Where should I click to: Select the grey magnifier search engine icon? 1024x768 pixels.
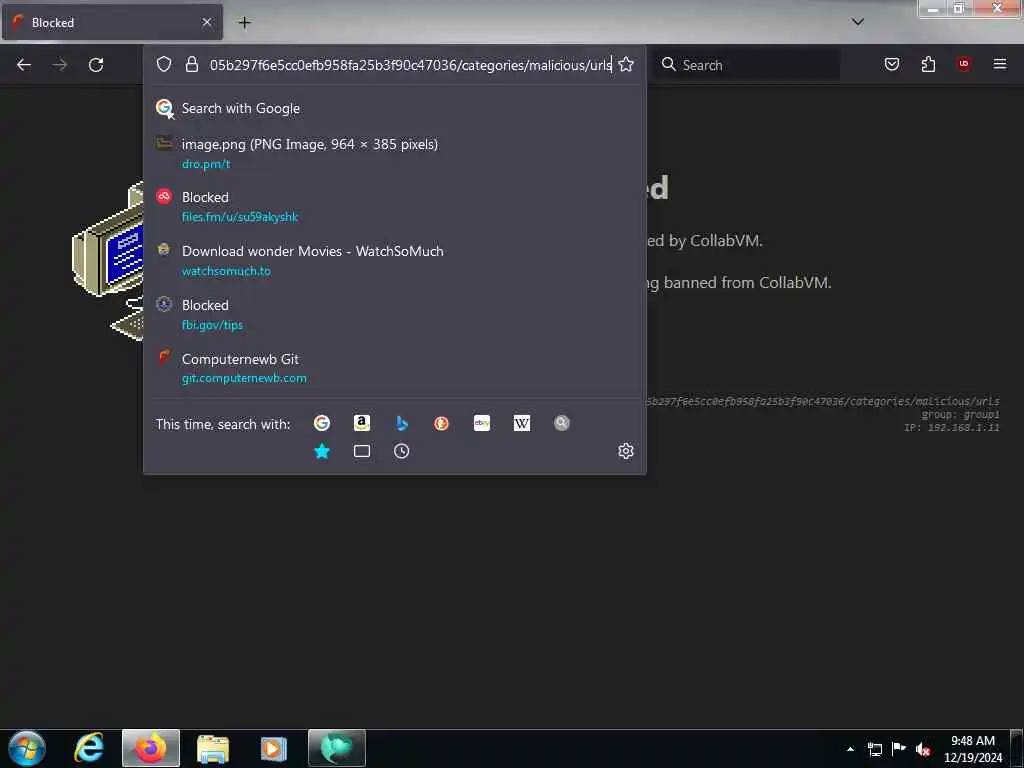562,423
